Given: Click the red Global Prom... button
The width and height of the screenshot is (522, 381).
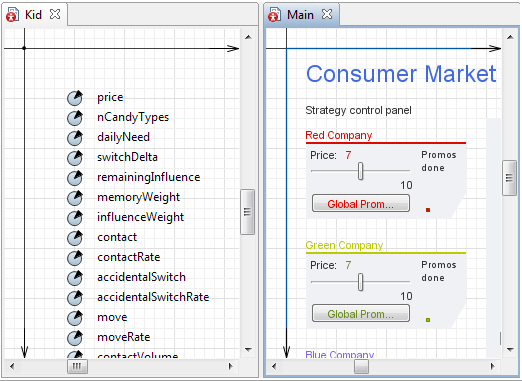Looking at the screenshot, I should coord(361,204).
